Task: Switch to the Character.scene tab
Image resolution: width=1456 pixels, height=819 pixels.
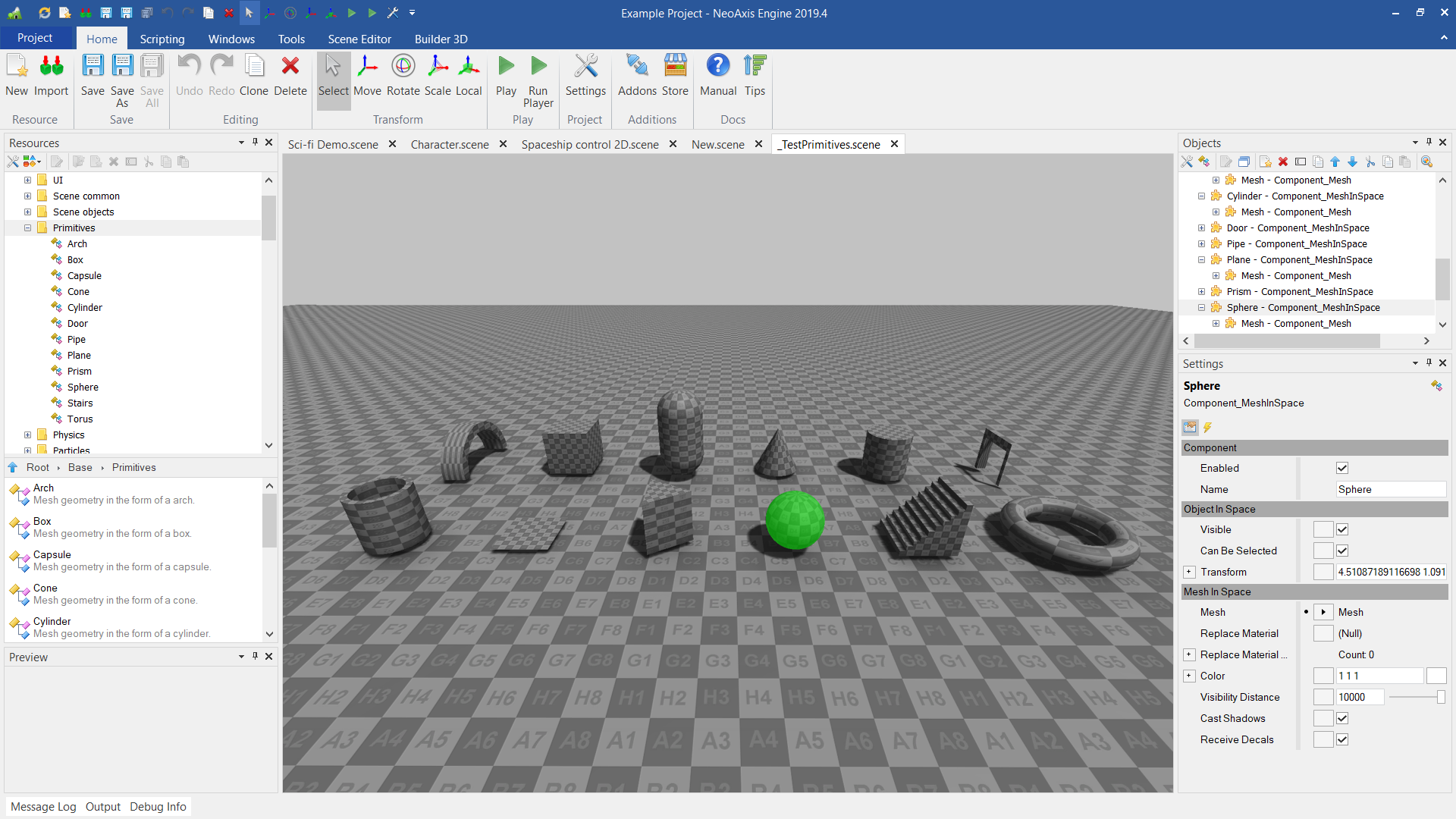Action: (450, 144)
